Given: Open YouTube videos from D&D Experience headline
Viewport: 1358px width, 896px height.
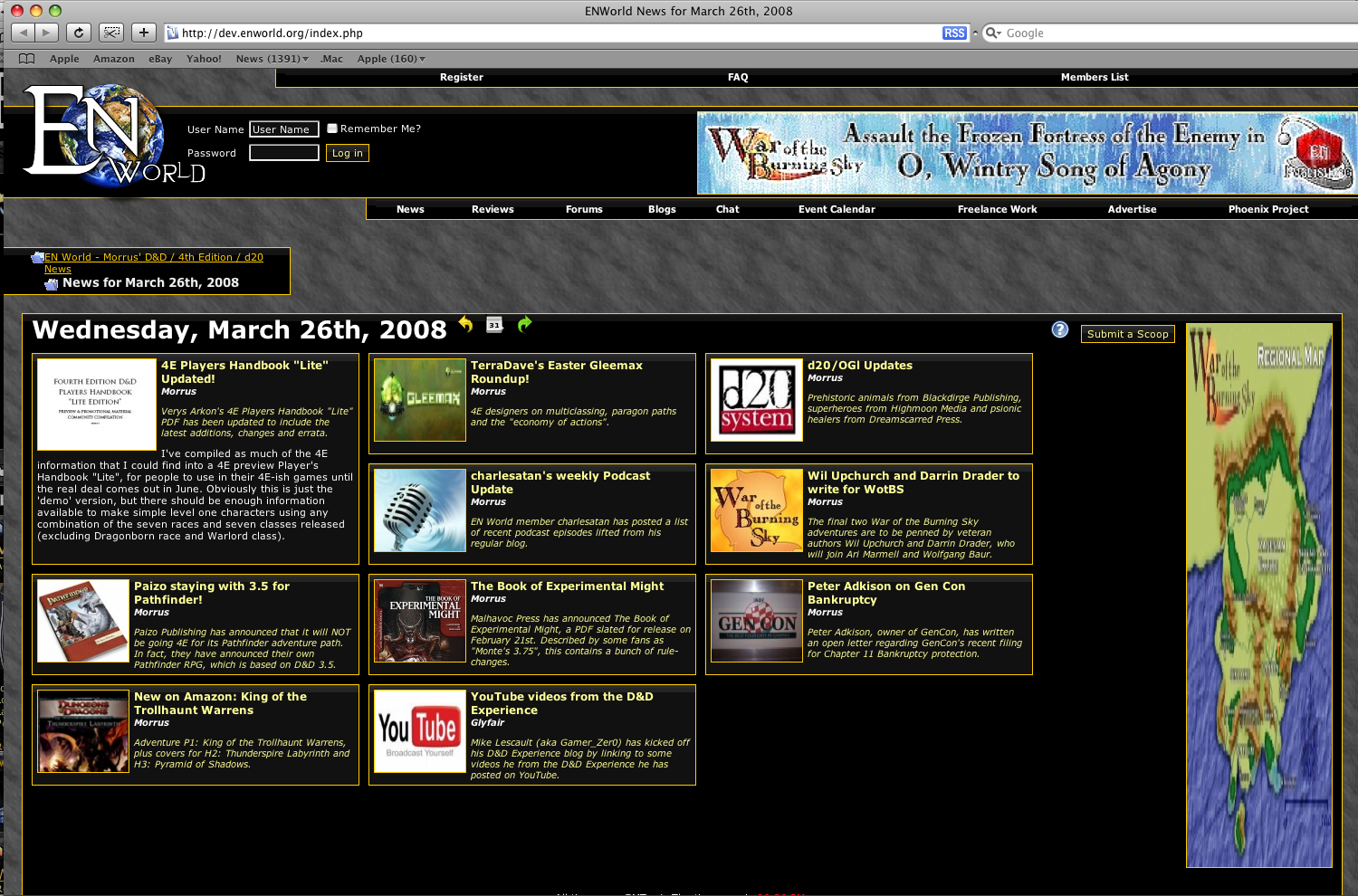Looking at the screenshot, I should point(561,703).
